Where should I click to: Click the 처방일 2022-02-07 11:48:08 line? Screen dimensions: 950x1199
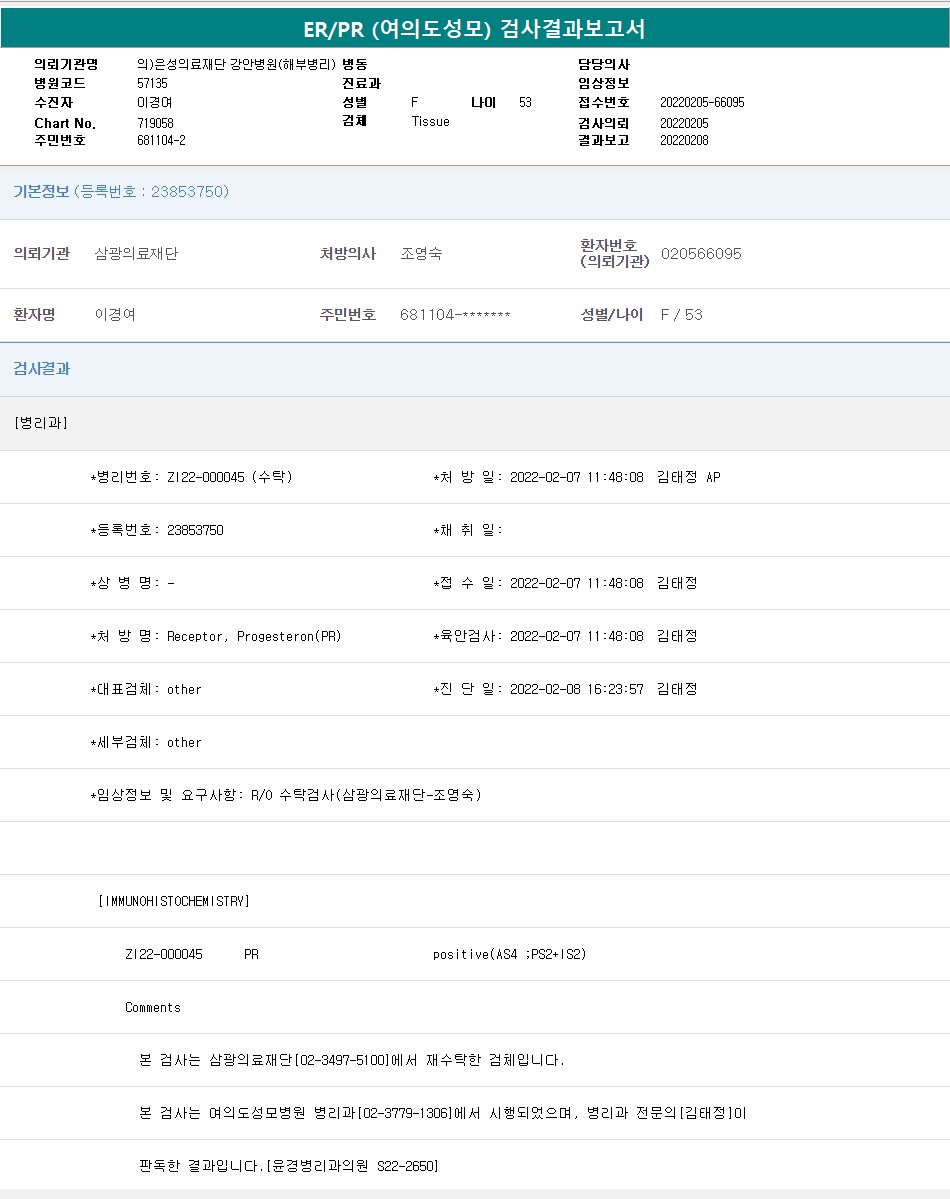click(x=577, y=477)
